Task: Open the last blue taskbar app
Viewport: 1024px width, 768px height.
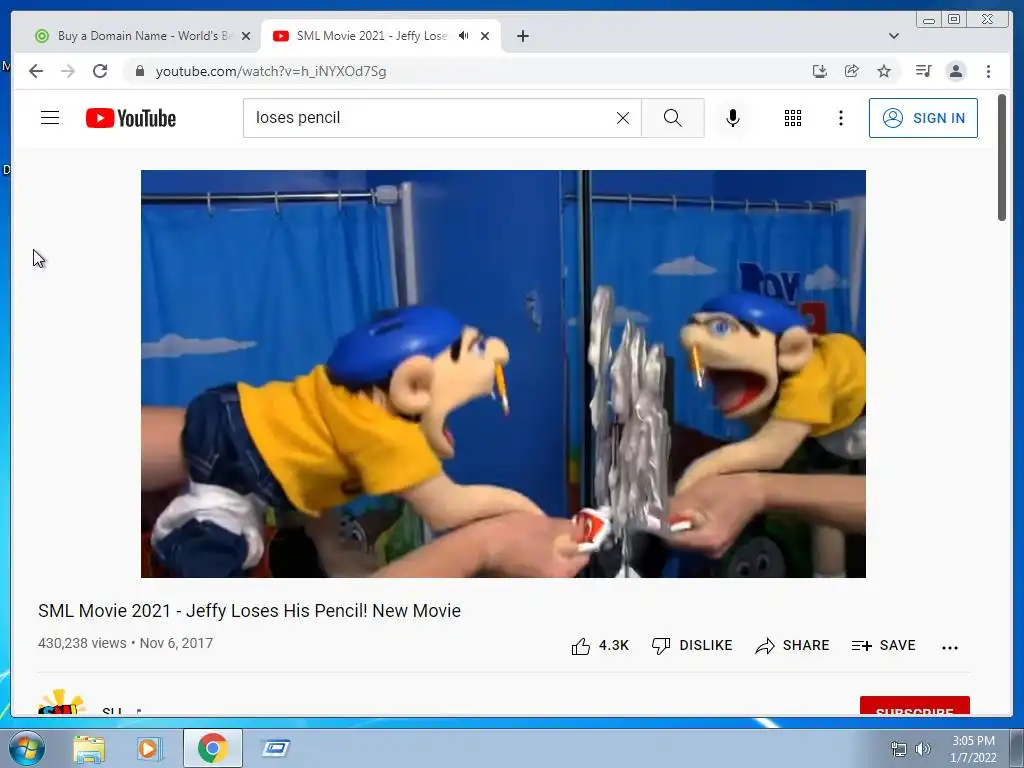Action: [x=276, y=748]
